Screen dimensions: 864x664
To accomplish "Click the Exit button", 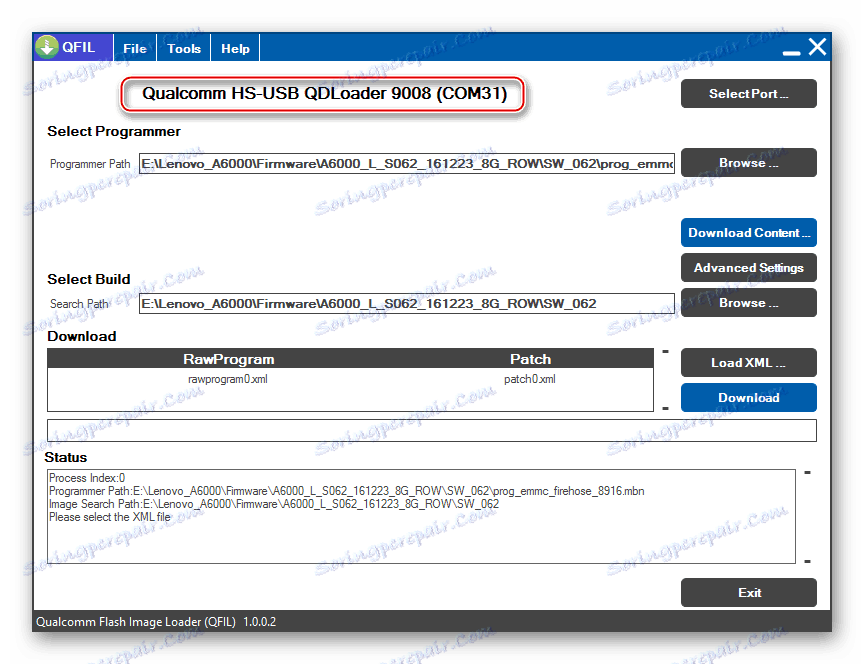I will click(749, 592).
